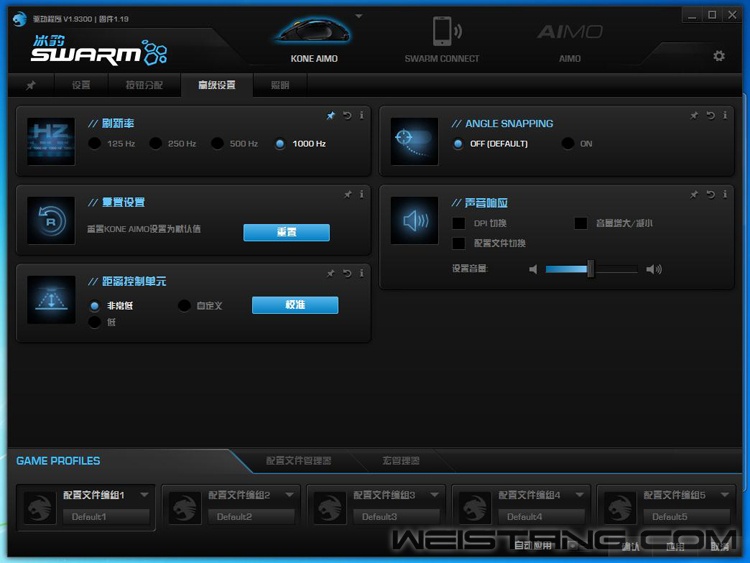Pin the reset settings (重置设置) panel
Image resolution: width=750 pixels, height=563 pixels.
tap(348, 194)
